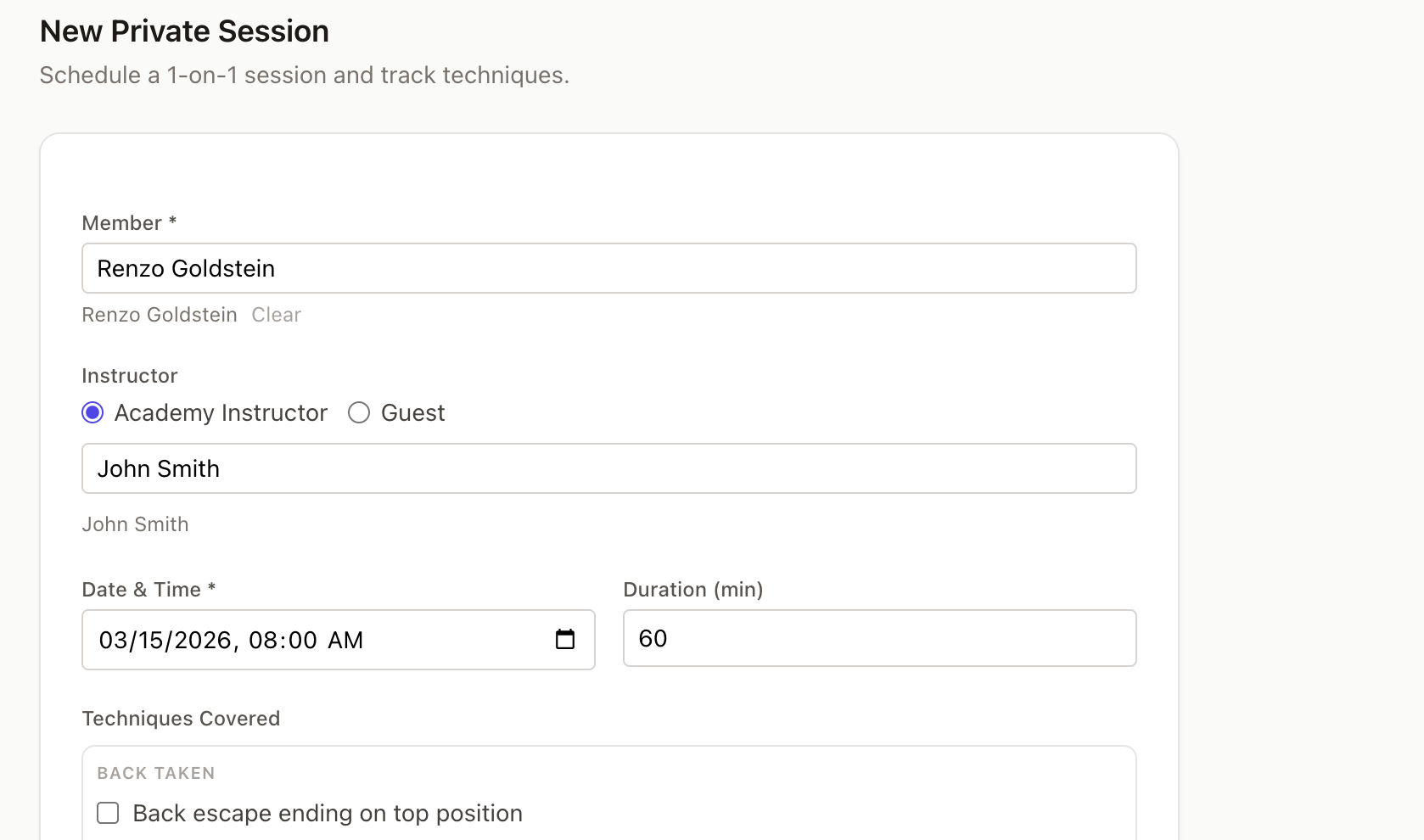Click Clear to remove the selected member
The width and height of the screenshot is (1424, 840).
pyautogui.click(x=276, y=315)
